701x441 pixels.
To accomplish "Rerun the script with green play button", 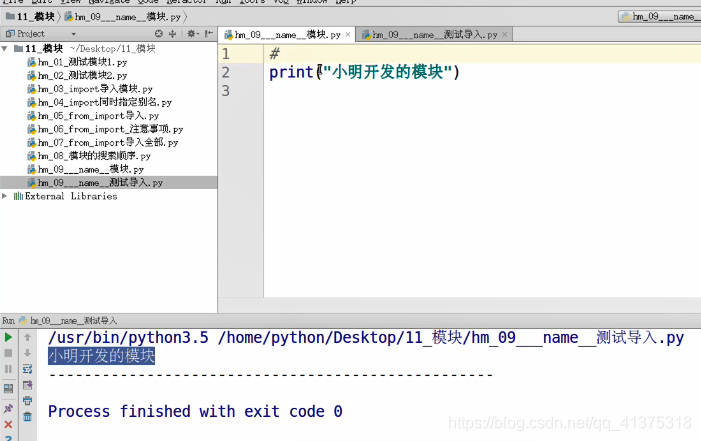I will [8, 337].
